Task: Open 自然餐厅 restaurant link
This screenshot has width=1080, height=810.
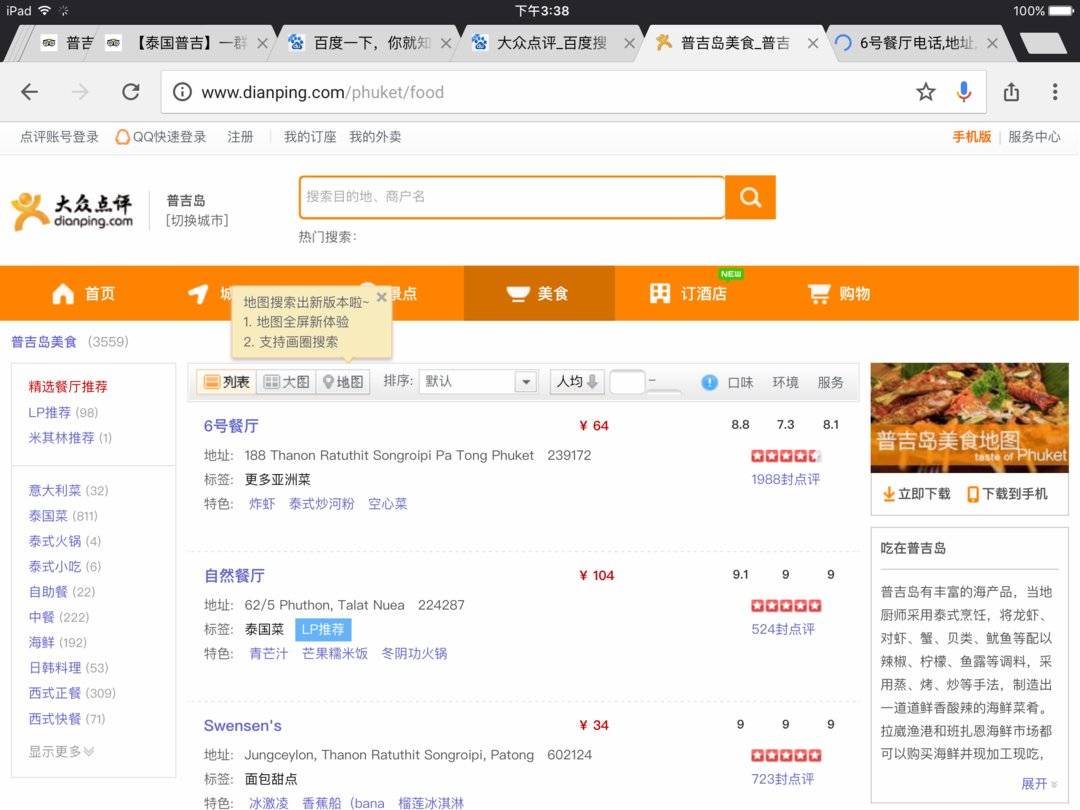Action: coord(234,576)
